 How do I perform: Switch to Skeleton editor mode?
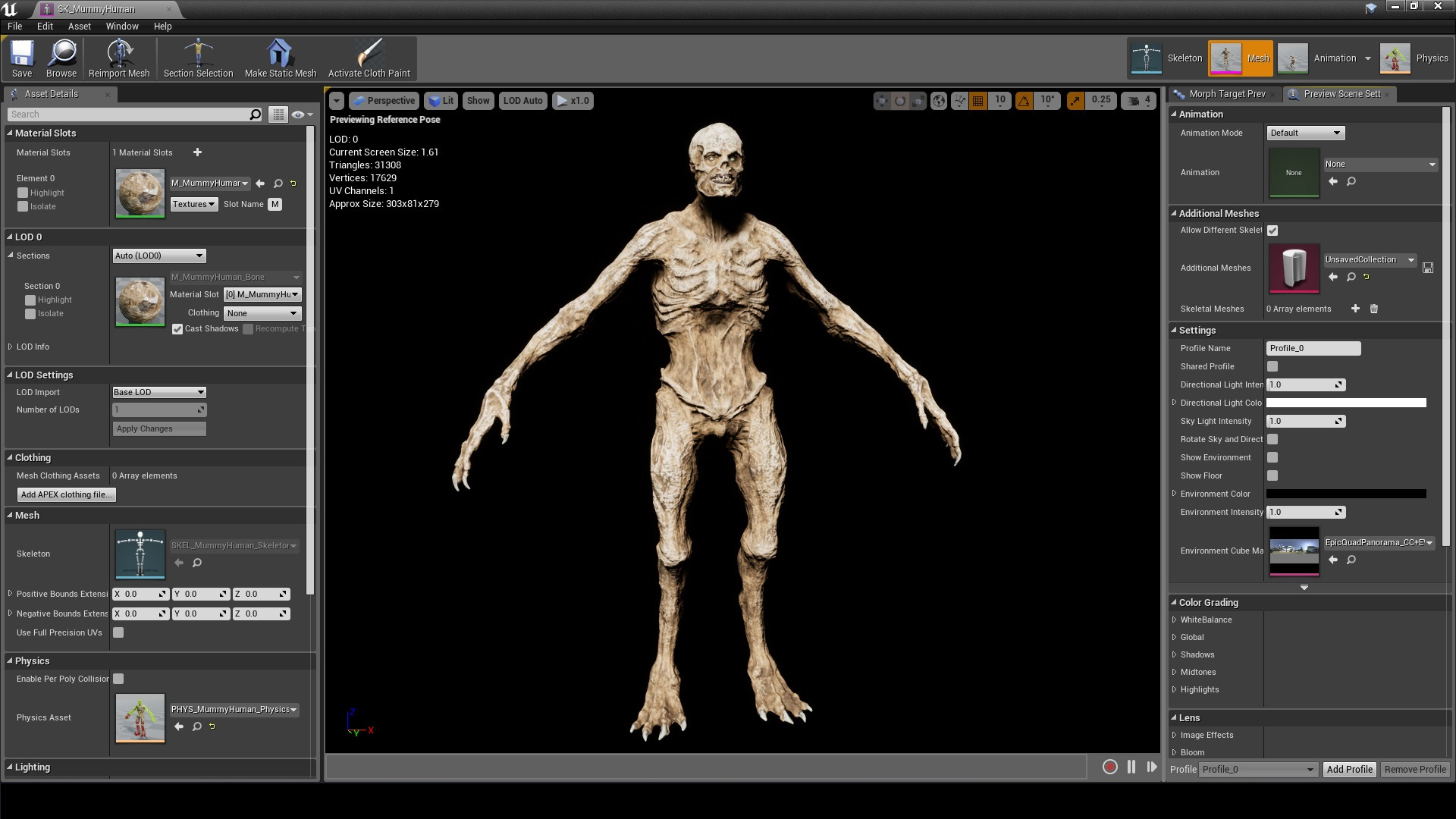click(x=1167, y=58)
